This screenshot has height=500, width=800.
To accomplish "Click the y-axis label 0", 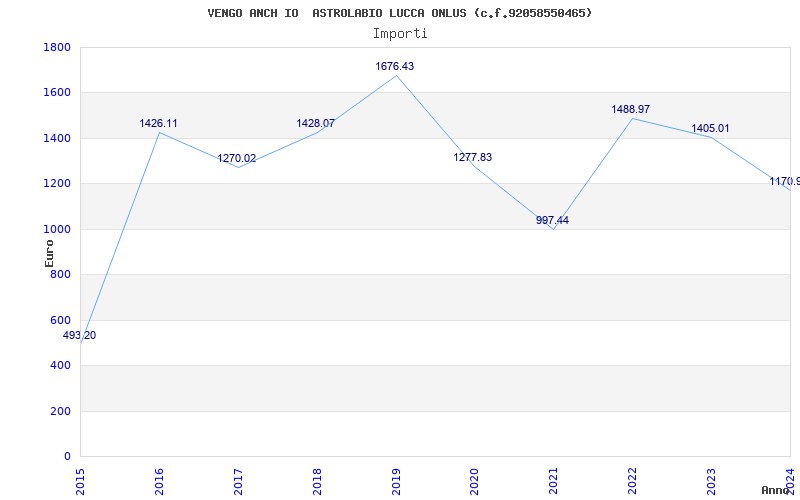I will (67, 457).
